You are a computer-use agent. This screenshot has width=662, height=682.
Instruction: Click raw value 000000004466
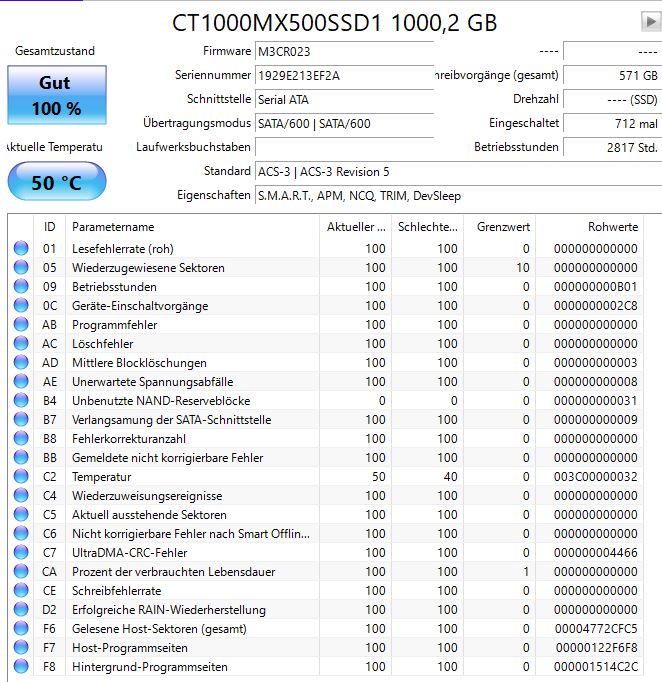click(595, 552)
